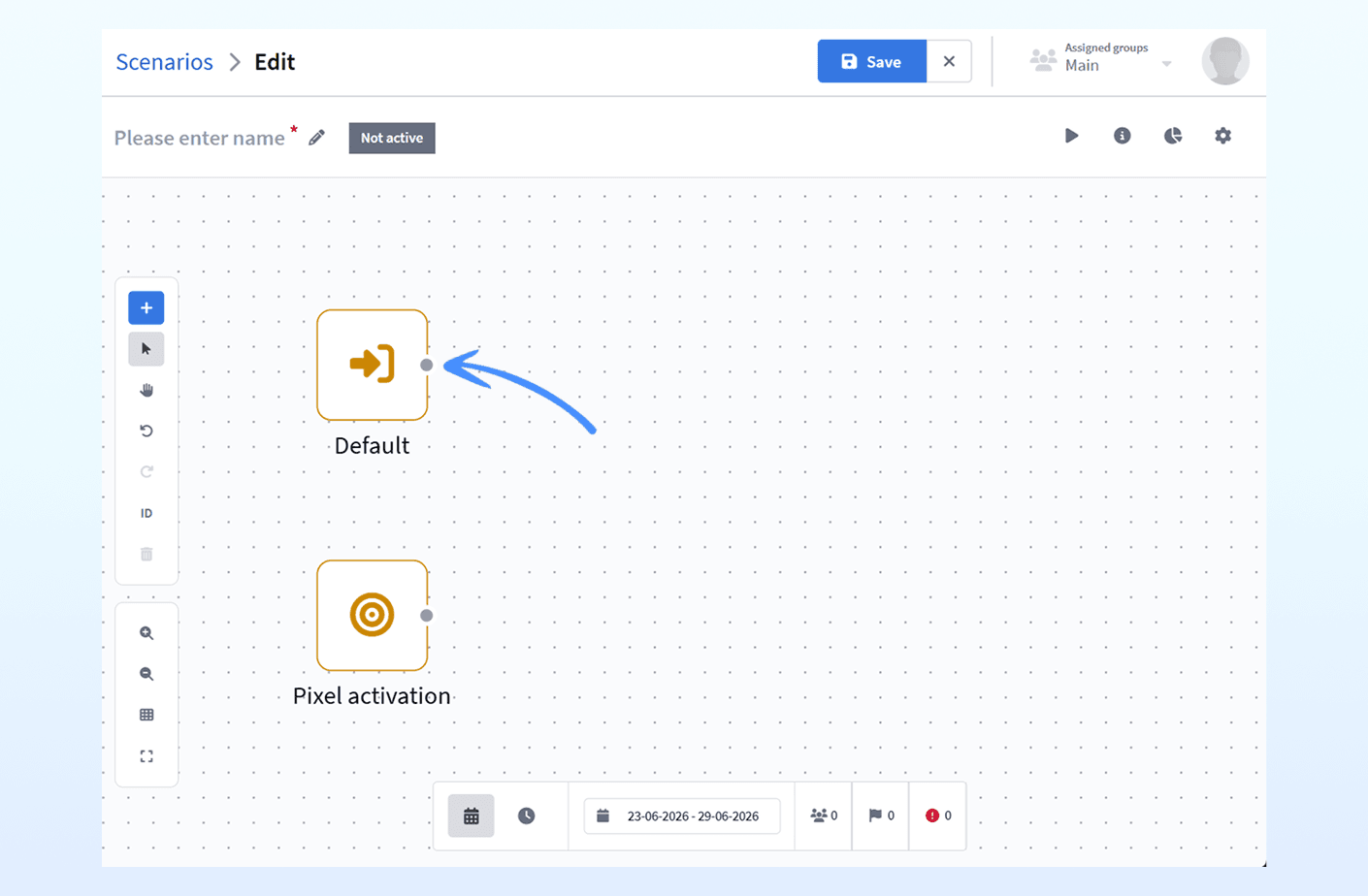Click the assigned groups people icon
Viewport: 1368px width, 896px height.
click(1043, 60)
